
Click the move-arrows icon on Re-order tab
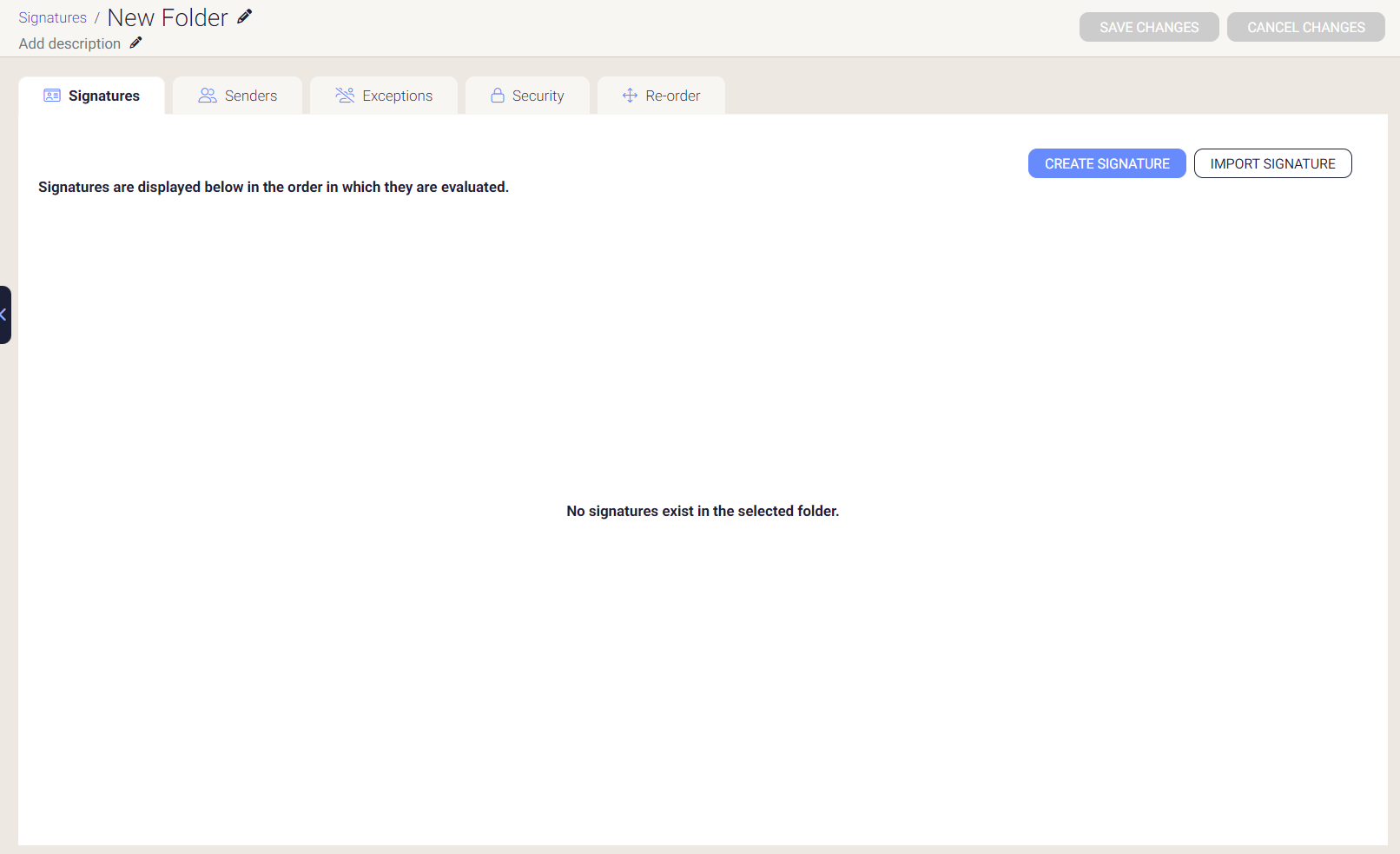[x=628, y=96]
